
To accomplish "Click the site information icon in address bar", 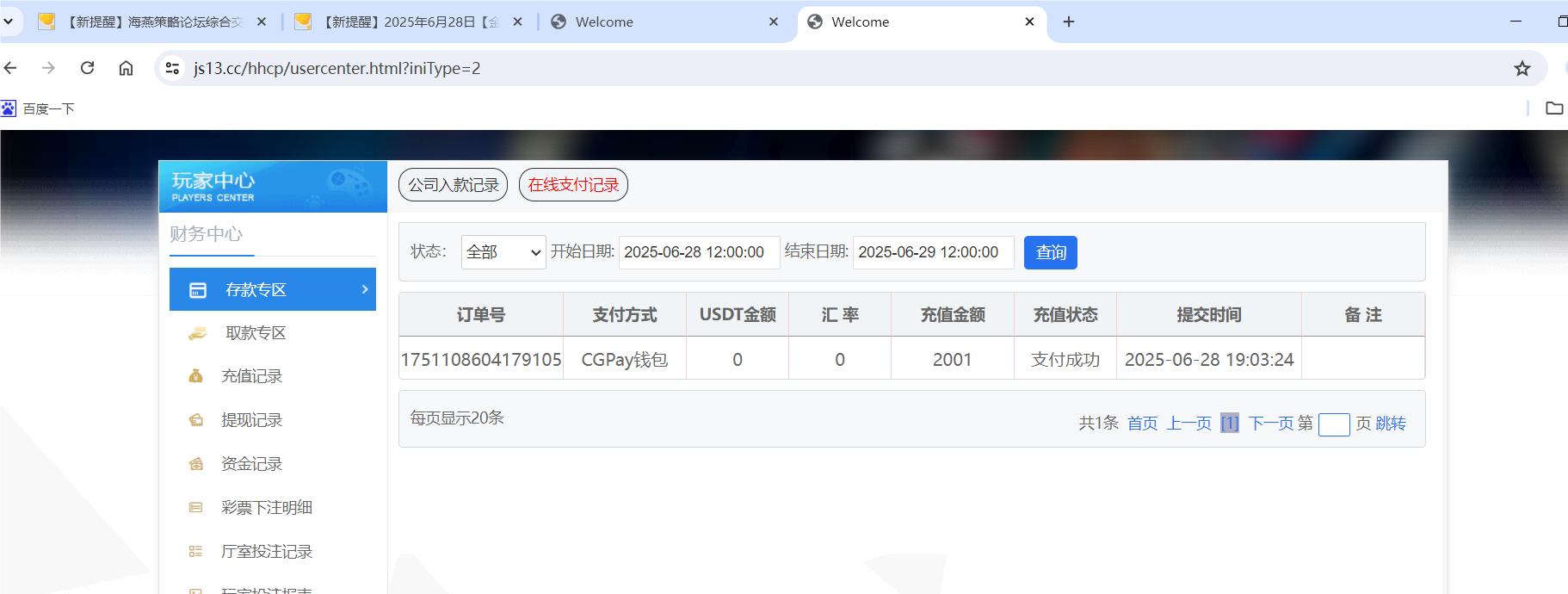I will point(172,68).
